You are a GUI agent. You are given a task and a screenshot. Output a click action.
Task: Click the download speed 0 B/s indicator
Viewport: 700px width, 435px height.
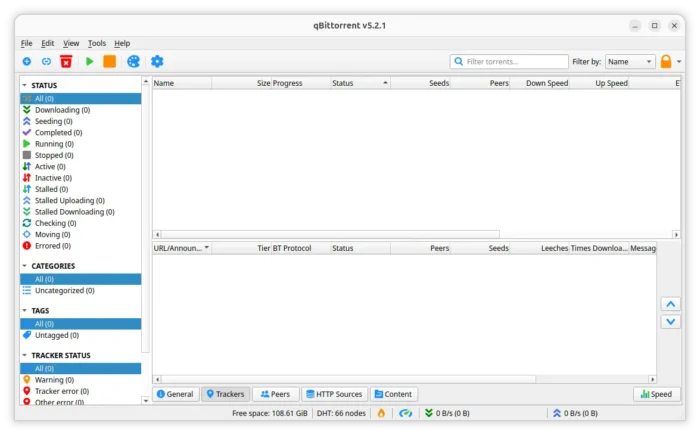(447, 413)
